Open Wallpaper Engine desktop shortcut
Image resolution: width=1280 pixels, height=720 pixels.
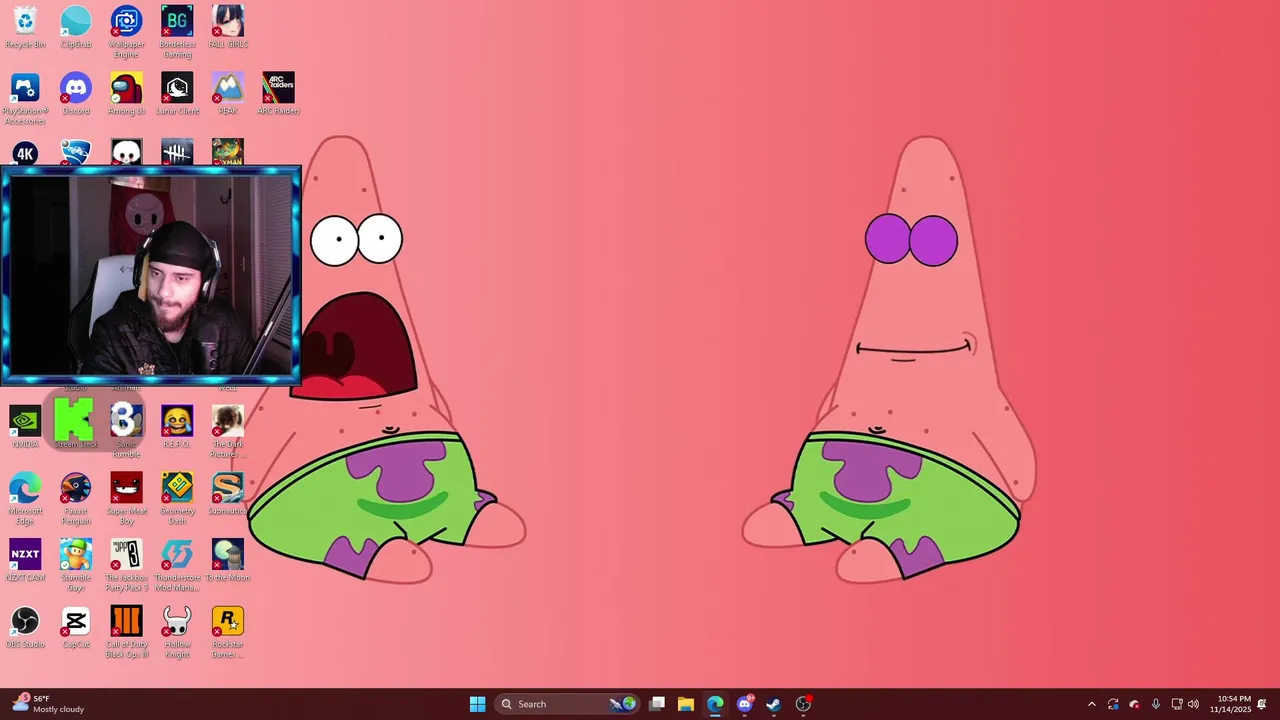[126, 32]
